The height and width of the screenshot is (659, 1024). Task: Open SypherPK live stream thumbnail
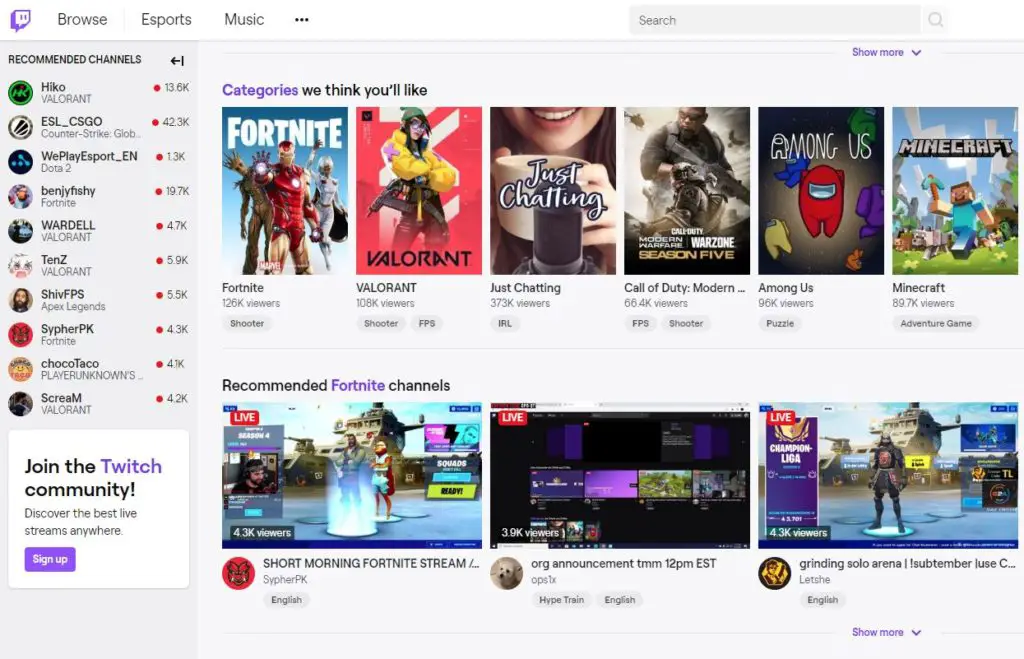(x=352, y=475)
